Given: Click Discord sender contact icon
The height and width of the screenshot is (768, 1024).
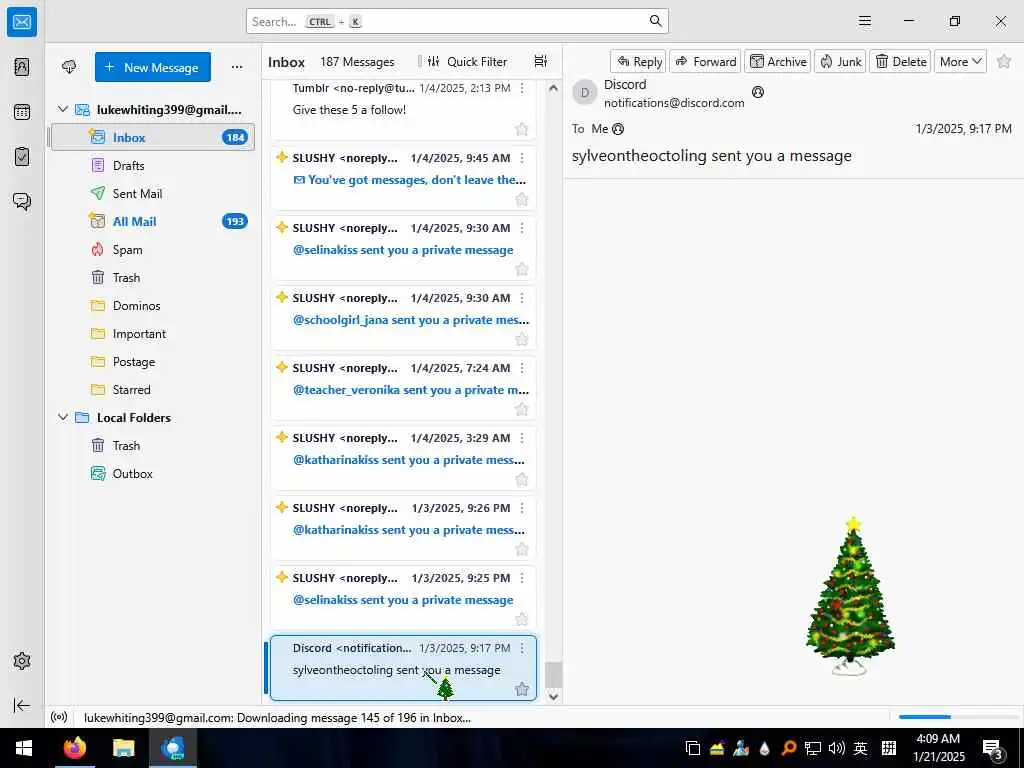Looking at the screenshot, I should (x=758, y=92).
